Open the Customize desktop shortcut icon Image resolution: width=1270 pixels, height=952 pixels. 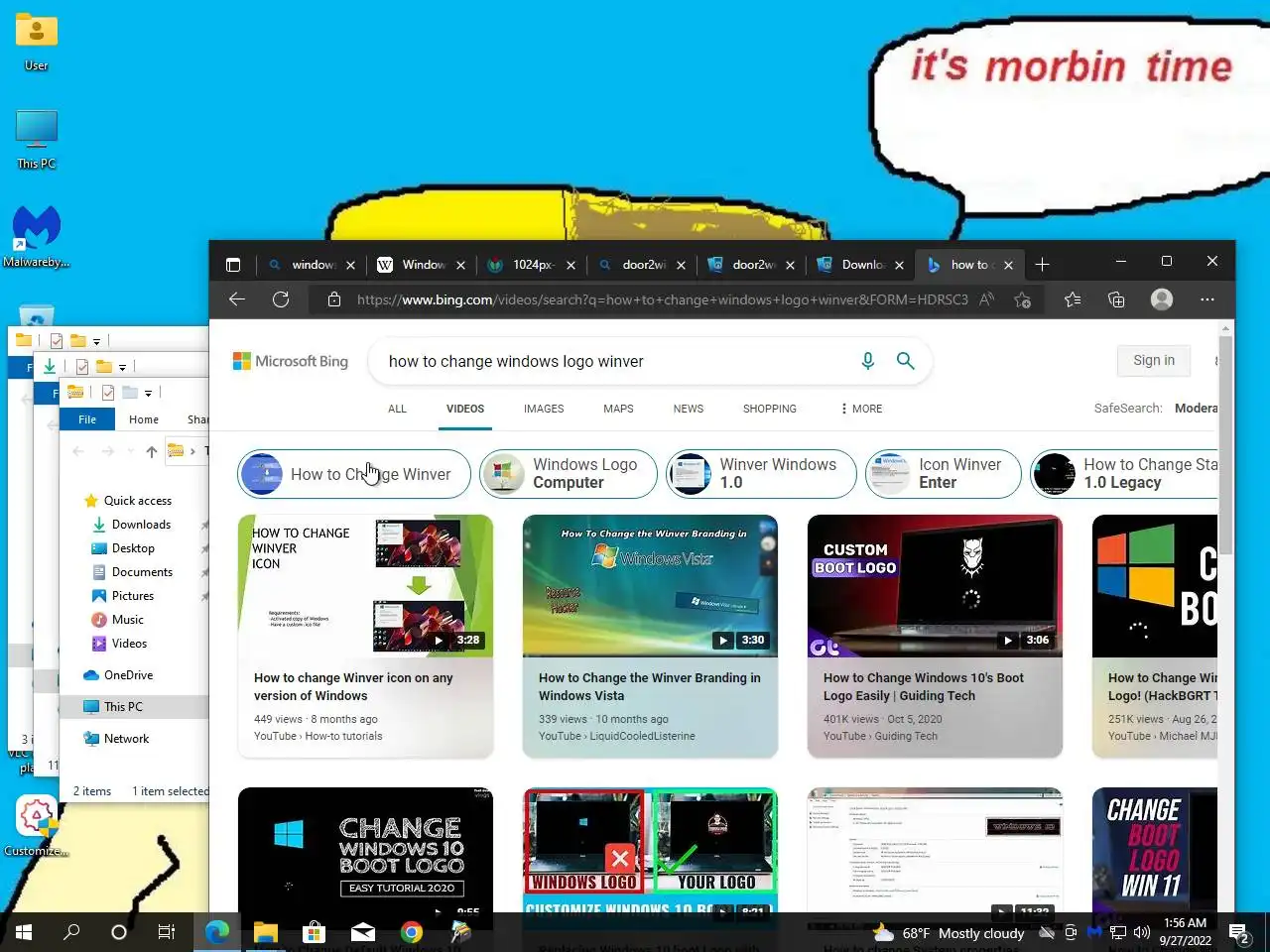(37, 826)
